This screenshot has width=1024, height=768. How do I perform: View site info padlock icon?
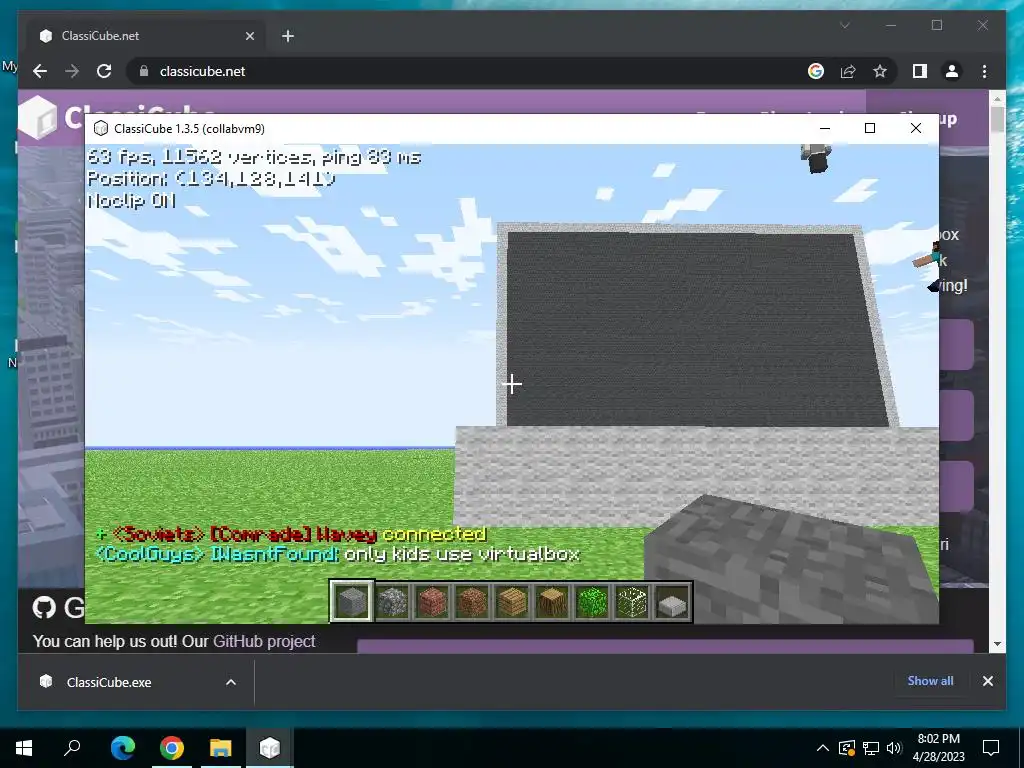[144, 71]
